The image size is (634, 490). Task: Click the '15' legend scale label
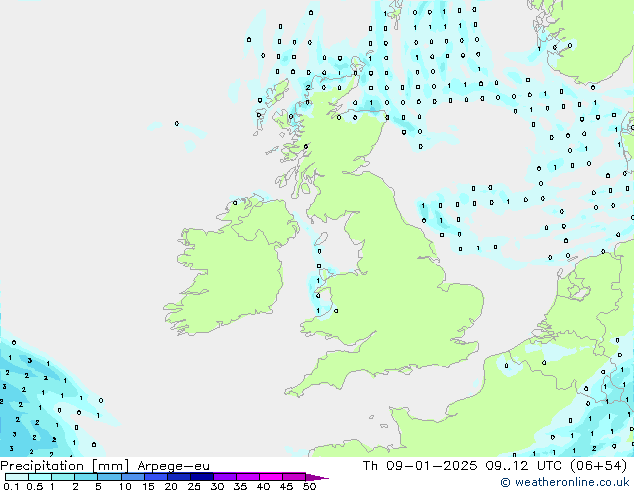(x=148, y=486)
